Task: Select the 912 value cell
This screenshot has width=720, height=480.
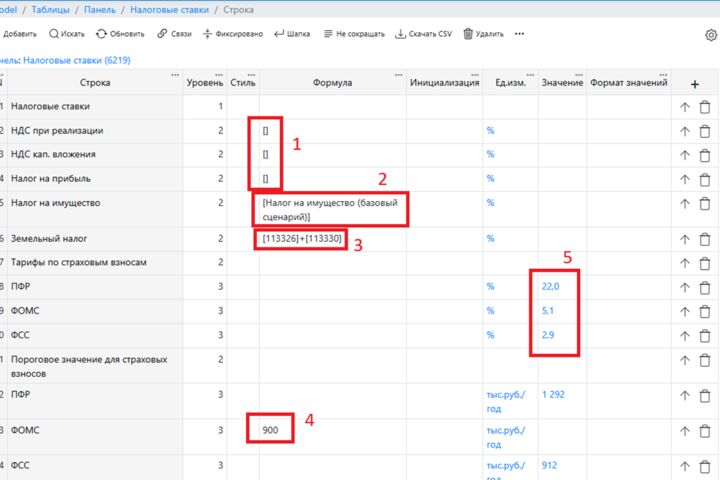Action: (x=549, y=465)
